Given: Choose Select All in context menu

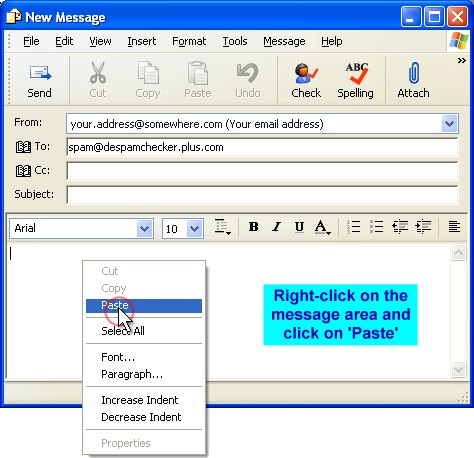Looking at the screenshot, I should [x=144, y=331].
